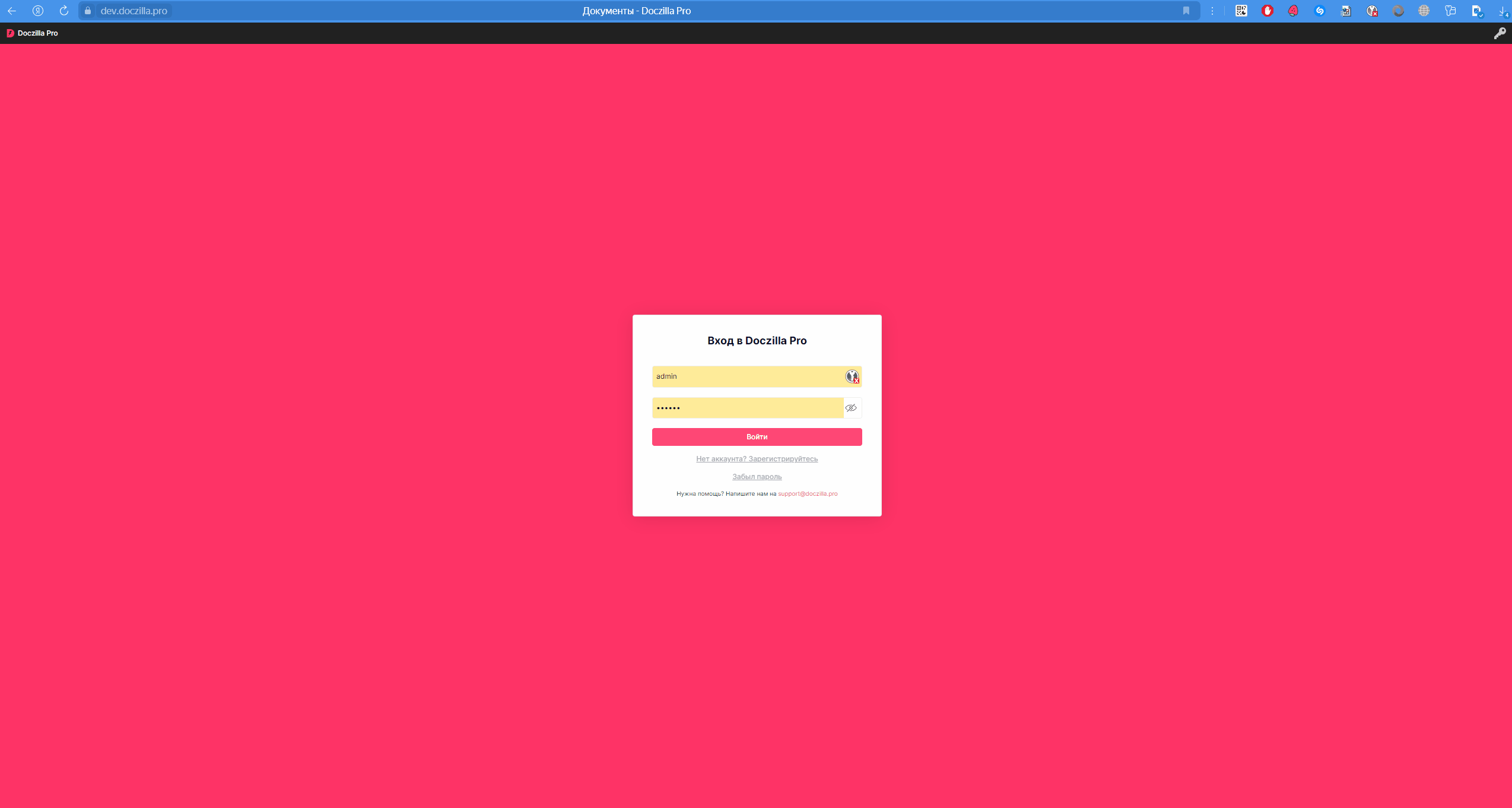
Task: Click the Войти login button
Action: point(757,437)
